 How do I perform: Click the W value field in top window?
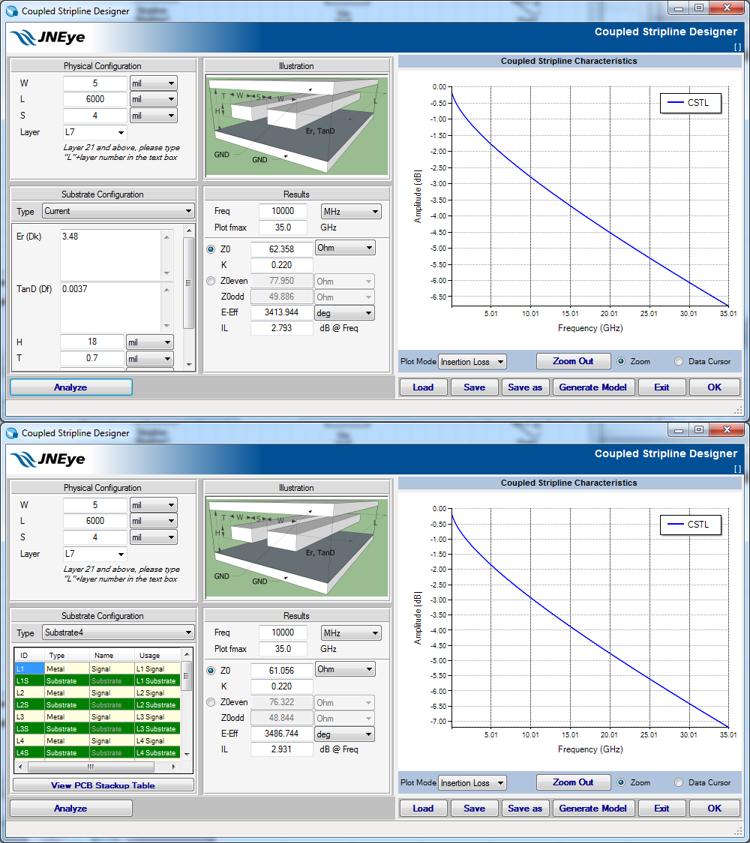(x=95, y=83)
